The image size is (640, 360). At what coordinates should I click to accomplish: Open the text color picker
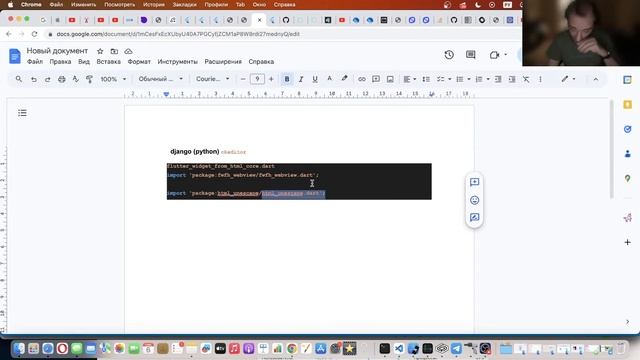coord(329,79)
